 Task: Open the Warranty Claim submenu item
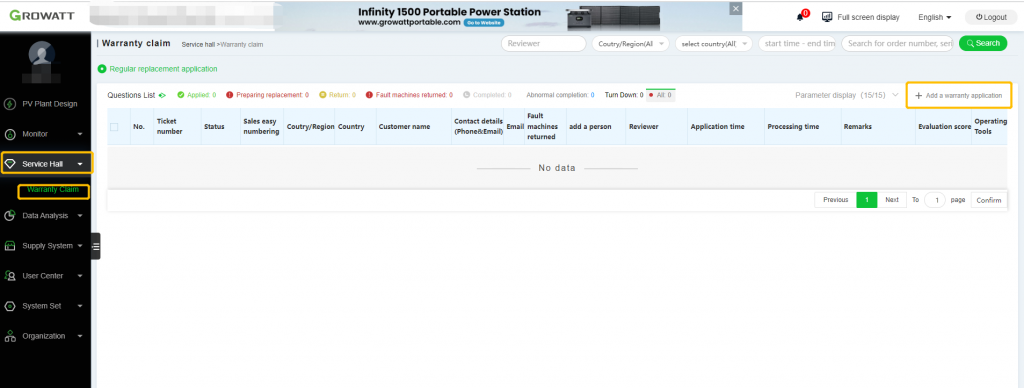[53, 189]
